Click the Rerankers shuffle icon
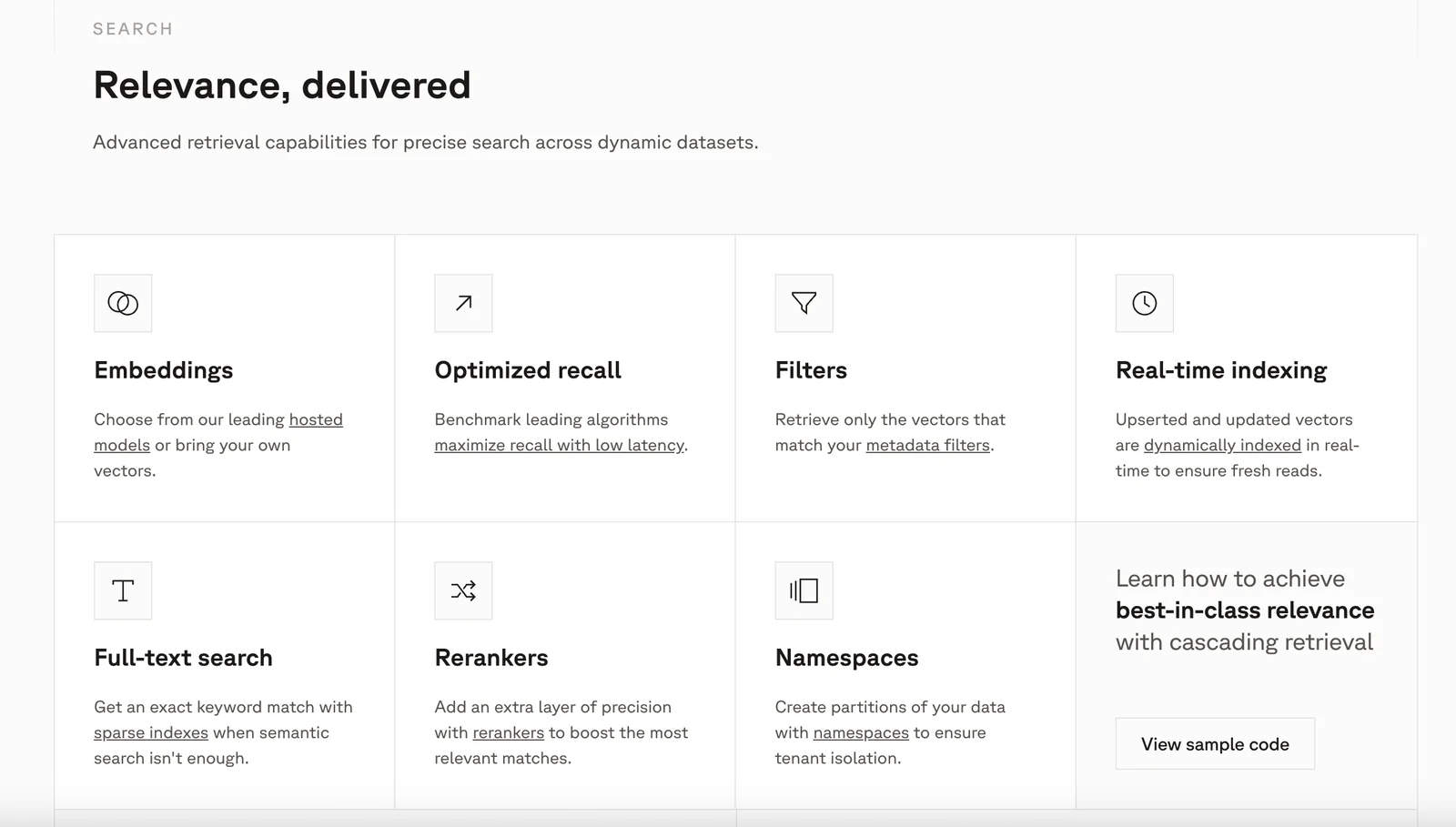Image resolution: width=1456 pixels, height=827 pixels. pyautogui.click(x=463, y=590)
